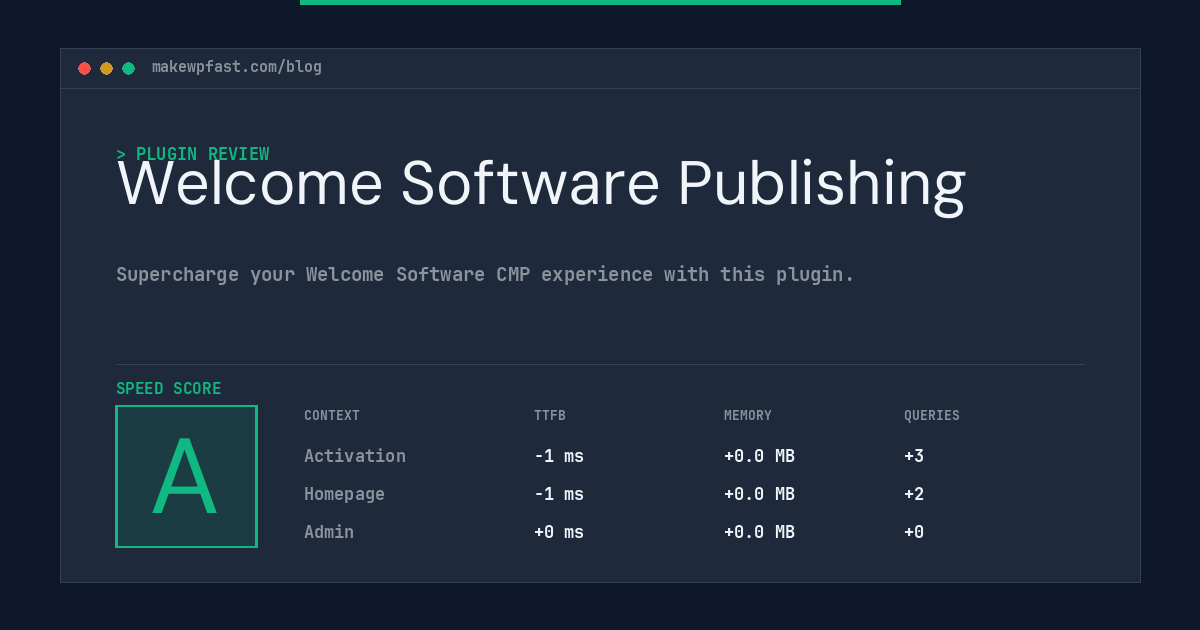Select the Activation row label

coord(355,456)
